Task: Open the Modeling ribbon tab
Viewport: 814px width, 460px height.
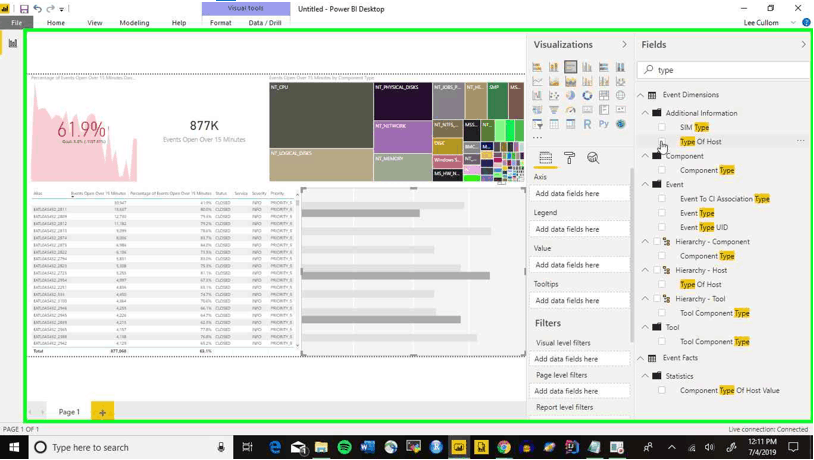Action: pyautogui.click(x=134, y=23)
